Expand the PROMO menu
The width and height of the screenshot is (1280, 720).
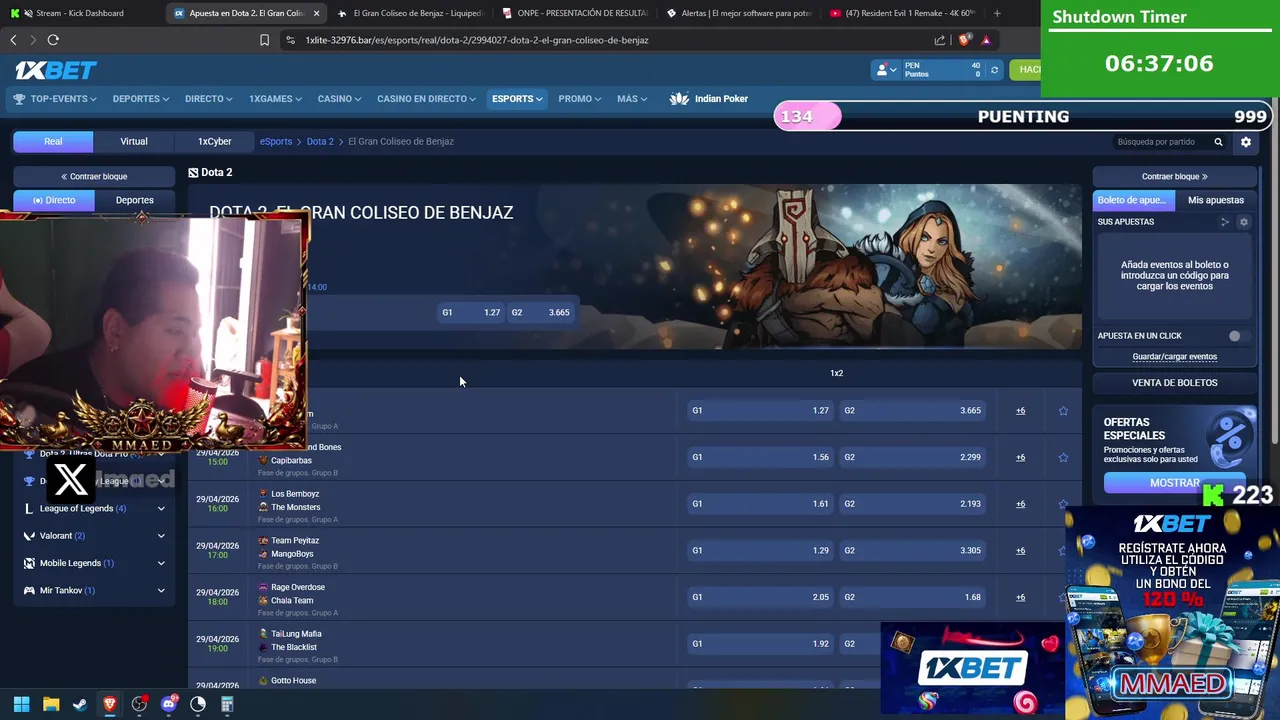580,99
